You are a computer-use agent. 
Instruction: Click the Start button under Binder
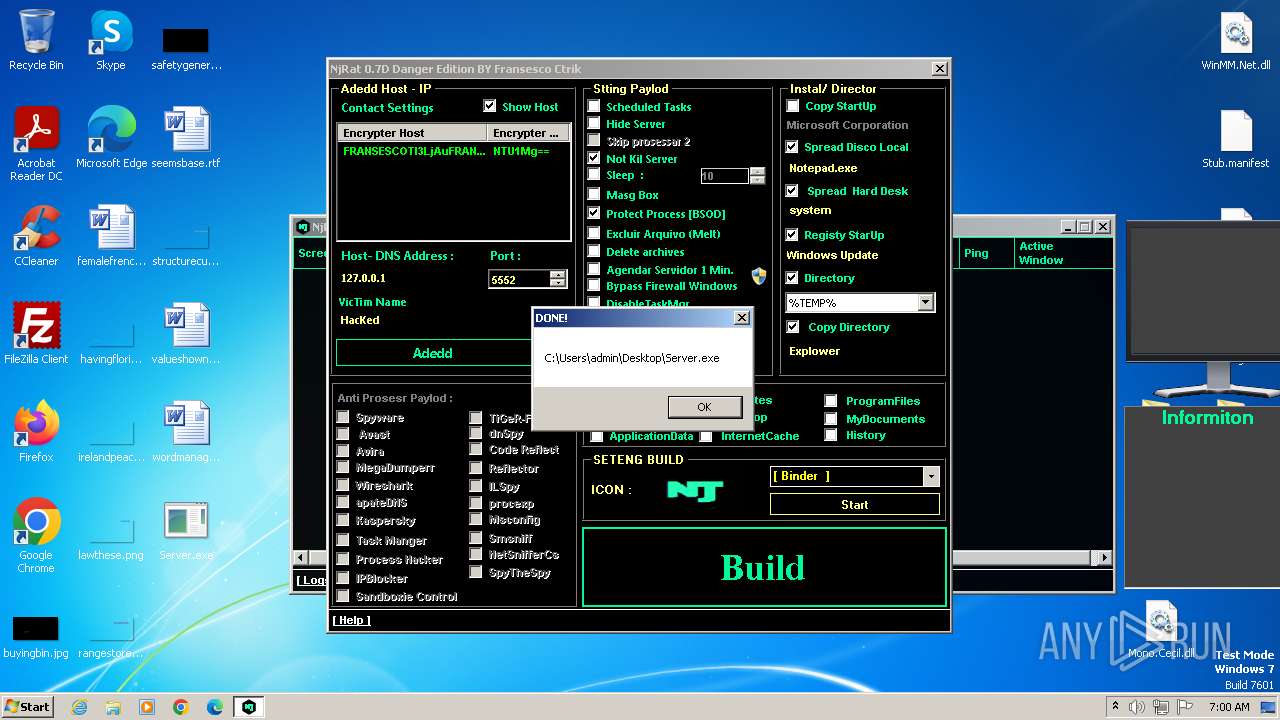[x=854, y=505]
